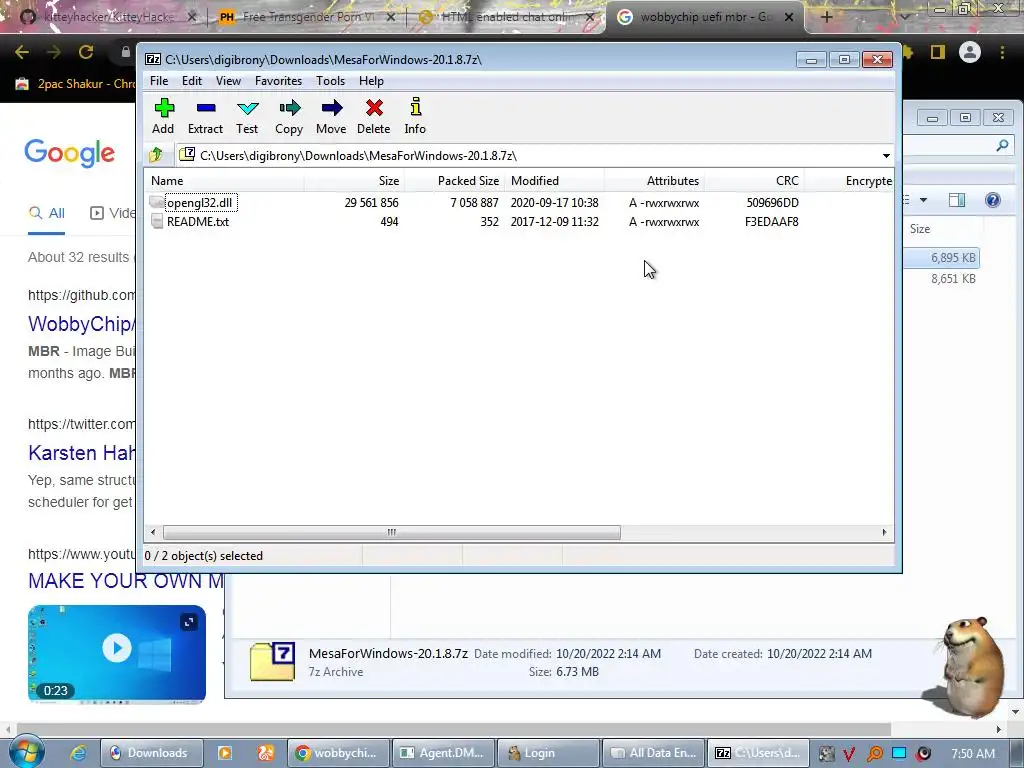
Task: Click the hamster desktop character
Action: (x=970, y=666)
